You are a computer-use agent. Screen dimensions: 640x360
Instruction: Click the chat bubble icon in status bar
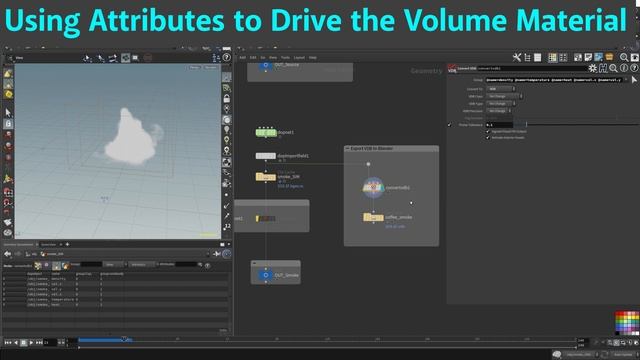557,354
